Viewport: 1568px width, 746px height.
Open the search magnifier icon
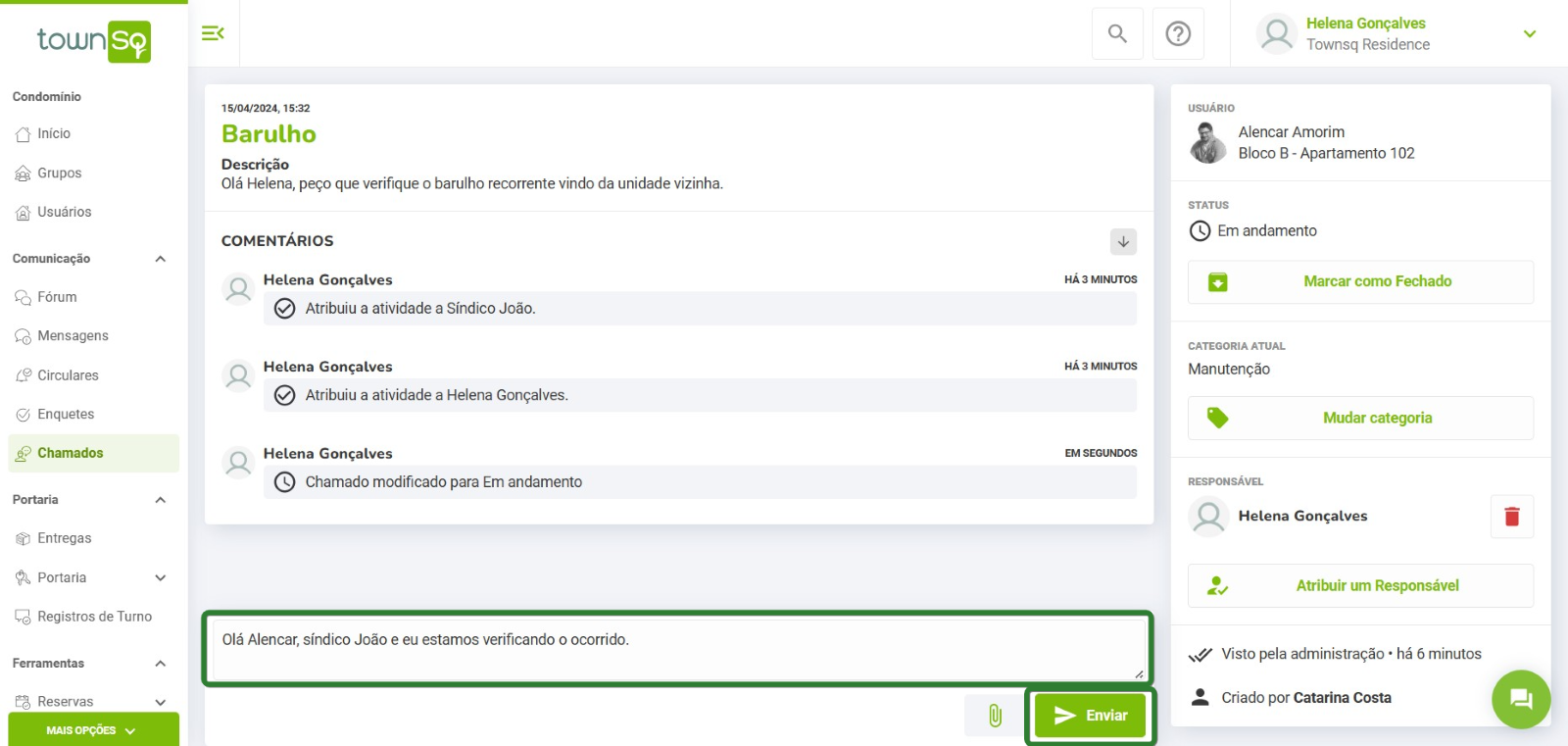pos(1117,33)
